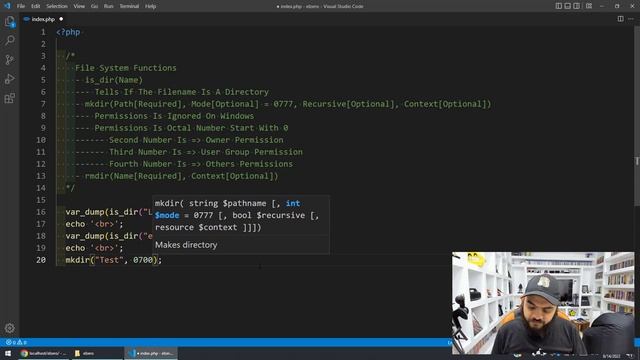Open the Extensions view
The width and height of the screenshot is (640, 360).
9,98
